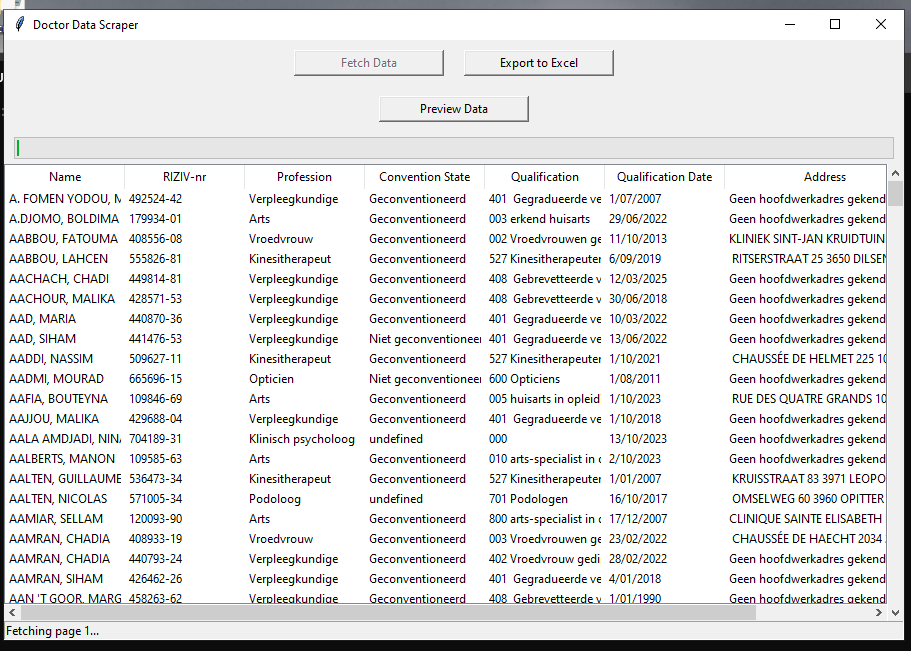Click the RIZIV-nr column header
This screenshot has width=911, height=651.
(x=184, y=176)
